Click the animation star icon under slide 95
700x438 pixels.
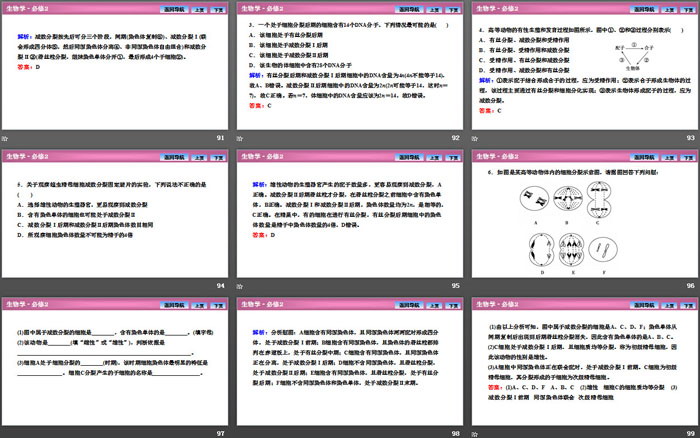240,286
